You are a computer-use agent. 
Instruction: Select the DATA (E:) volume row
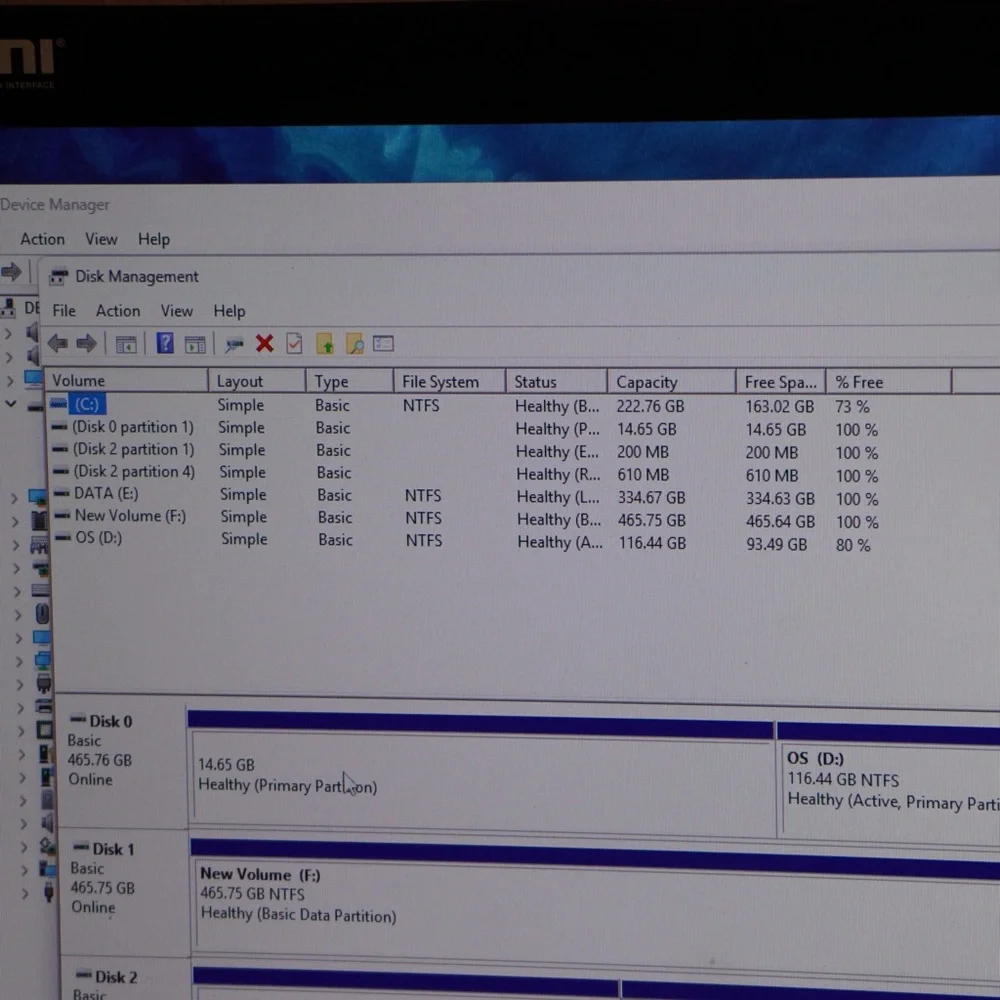106,494
